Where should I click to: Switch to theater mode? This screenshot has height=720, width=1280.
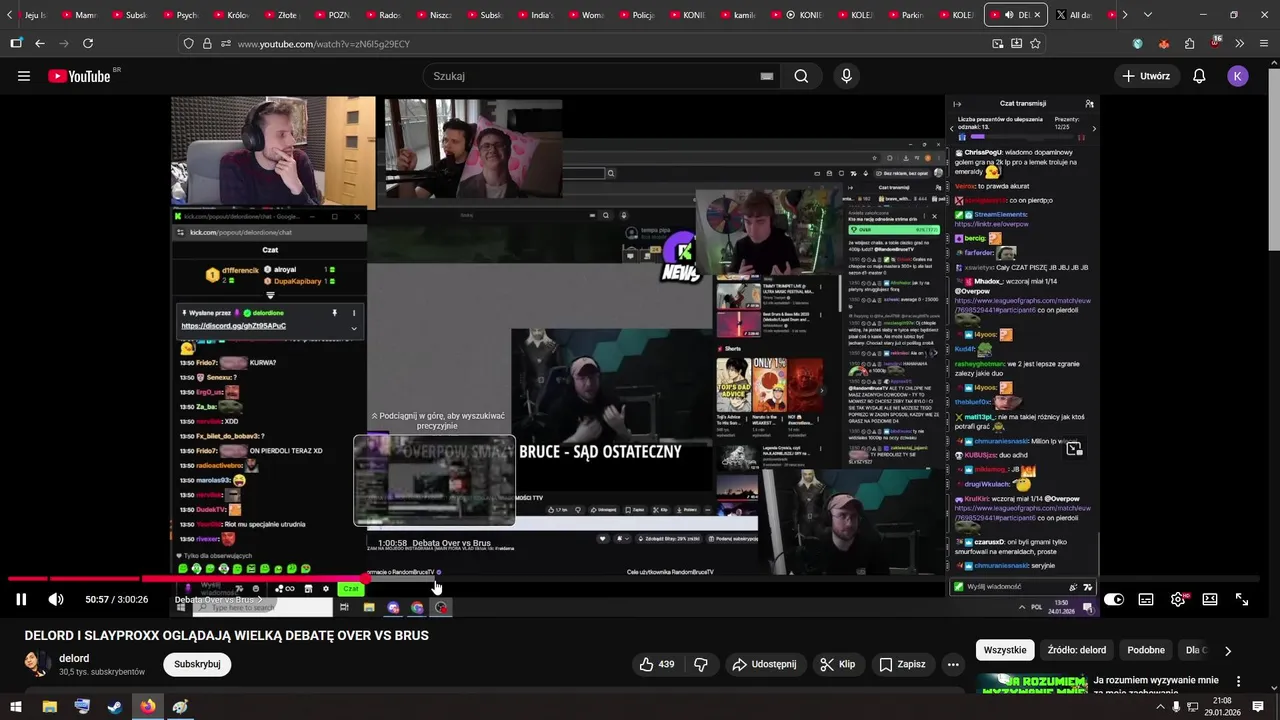pos(1210,599)
